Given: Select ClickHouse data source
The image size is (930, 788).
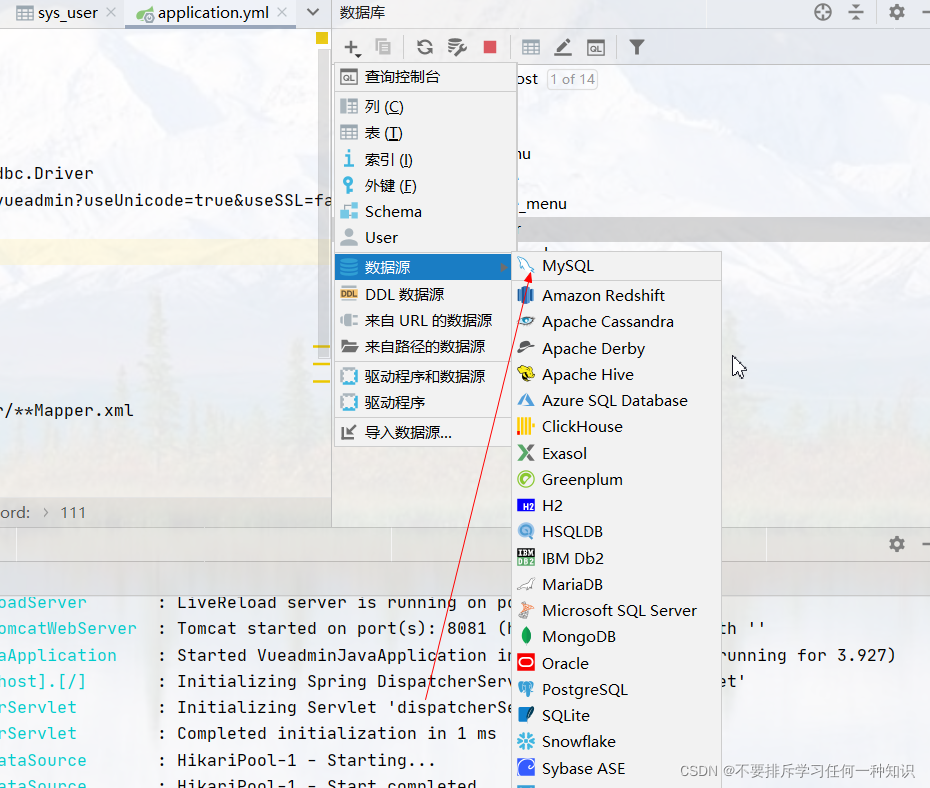Looking at the screenshot, I should tap(617, 426).
